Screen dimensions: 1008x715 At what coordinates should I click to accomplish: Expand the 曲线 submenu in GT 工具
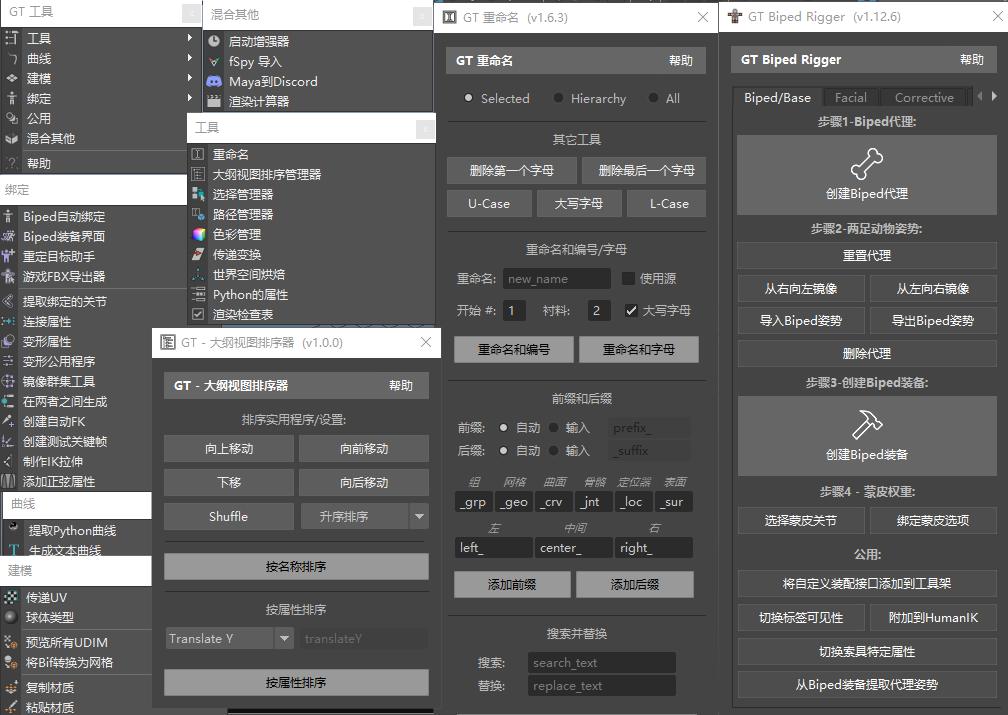pyautogui.click(x=189, y=58)
